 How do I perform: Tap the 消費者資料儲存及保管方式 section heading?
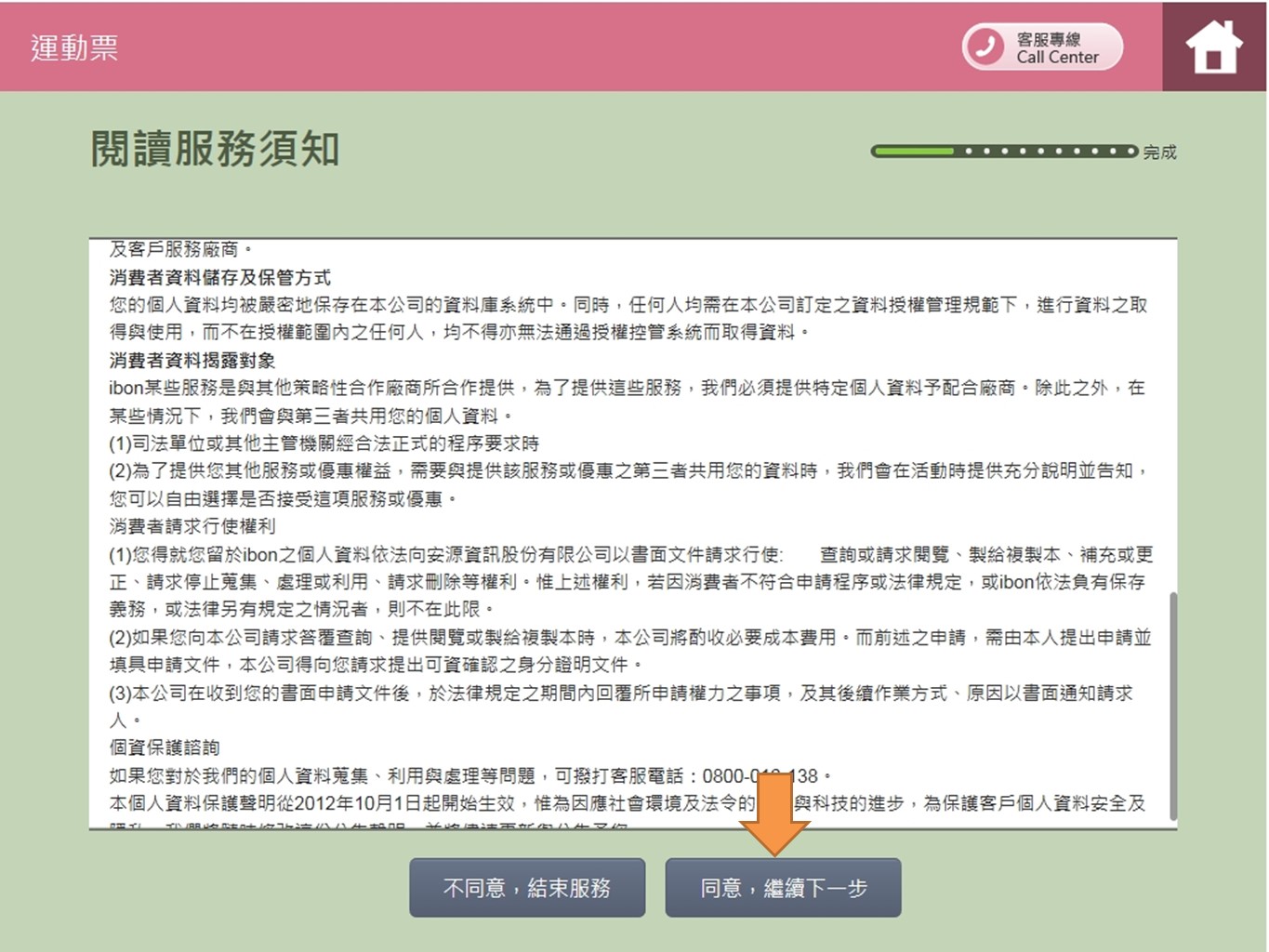point(219,277)
